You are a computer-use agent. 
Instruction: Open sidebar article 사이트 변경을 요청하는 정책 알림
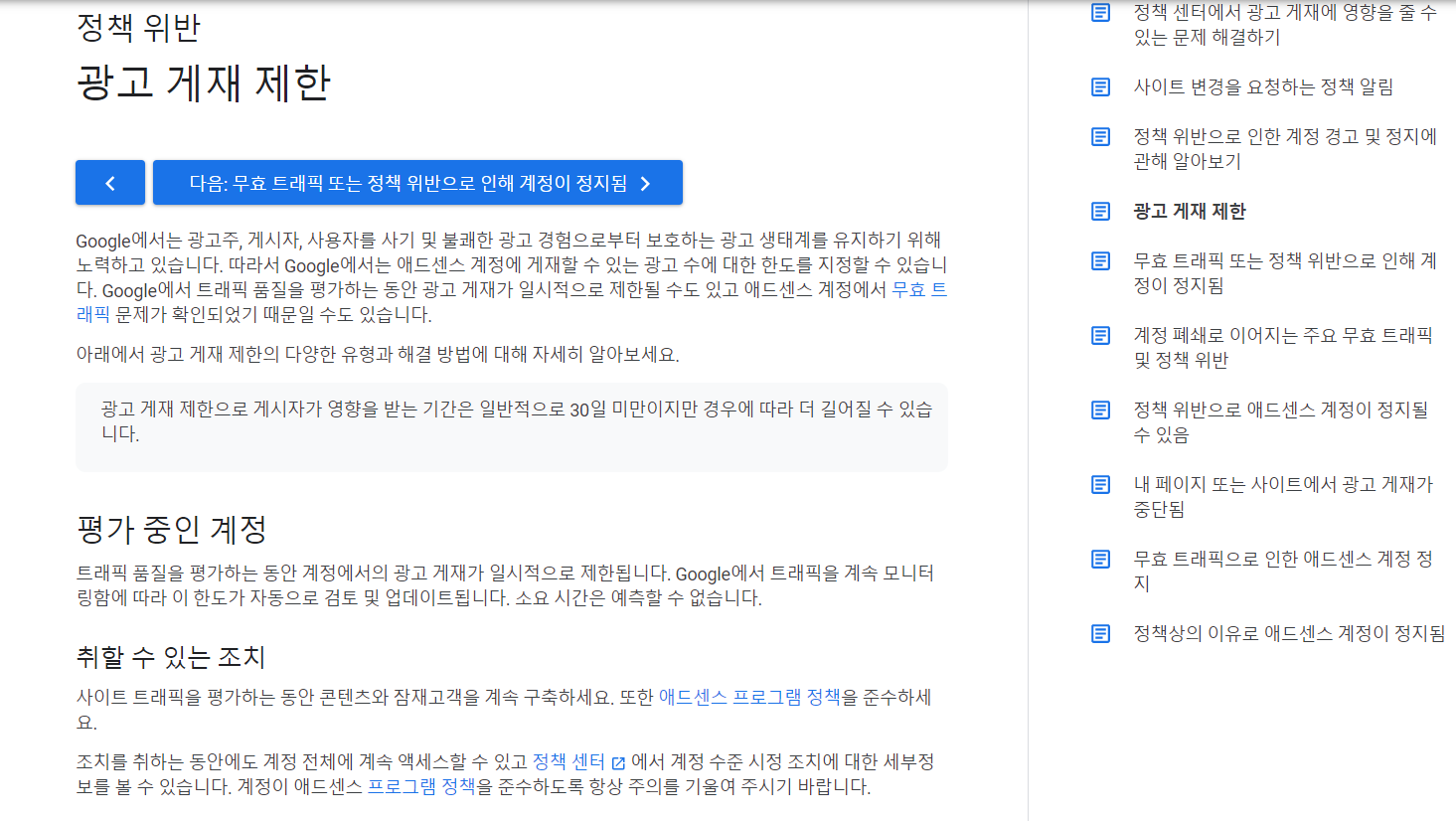1263,86
